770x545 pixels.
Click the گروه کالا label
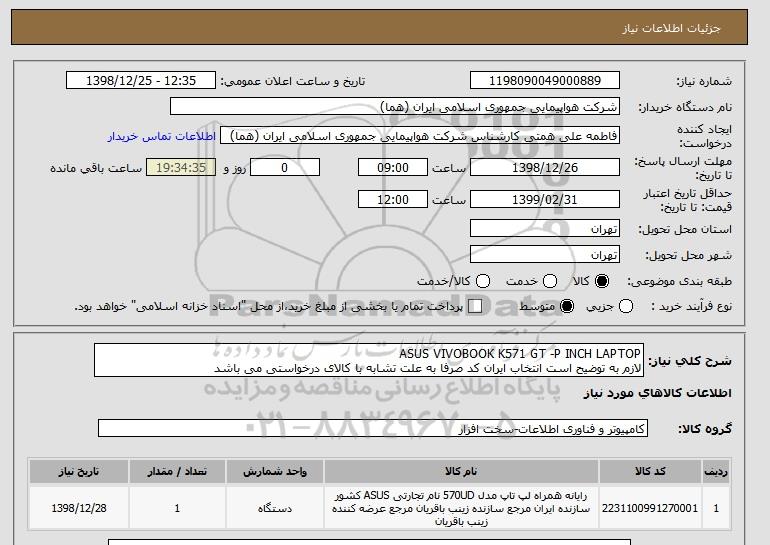point(705,429)
